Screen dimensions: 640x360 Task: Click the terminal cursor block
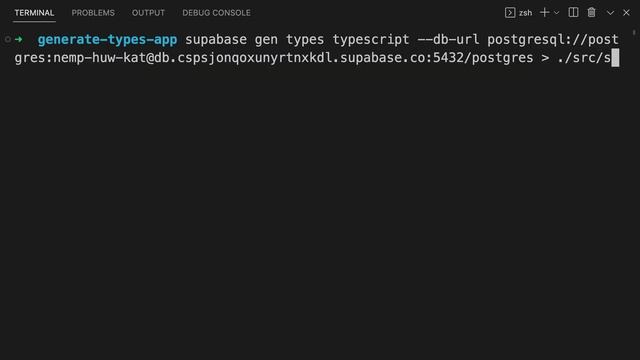tap(615, 58)
